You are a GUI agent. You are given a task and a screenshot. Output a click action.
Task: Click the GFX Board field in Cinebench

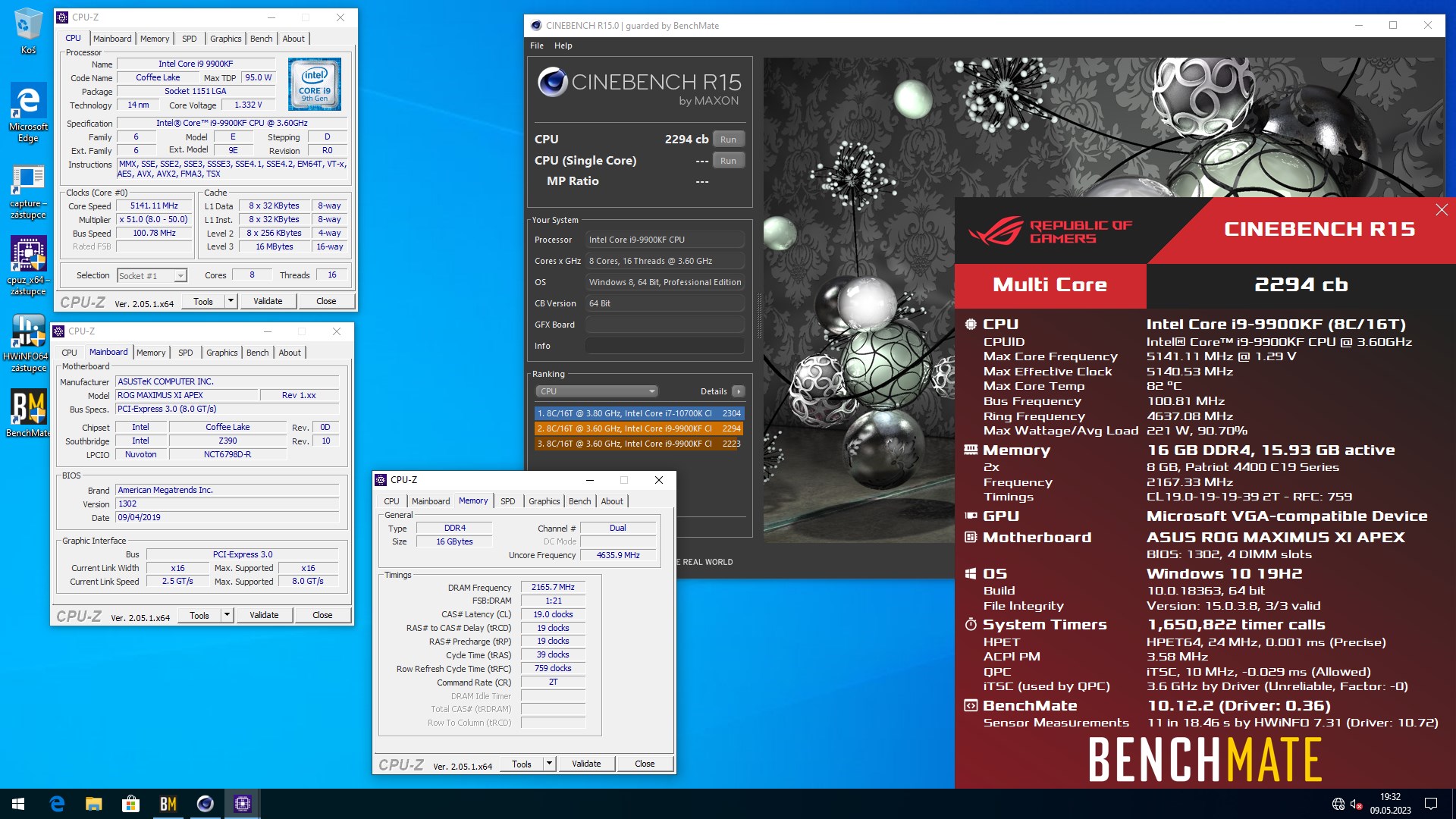(664, 325)
